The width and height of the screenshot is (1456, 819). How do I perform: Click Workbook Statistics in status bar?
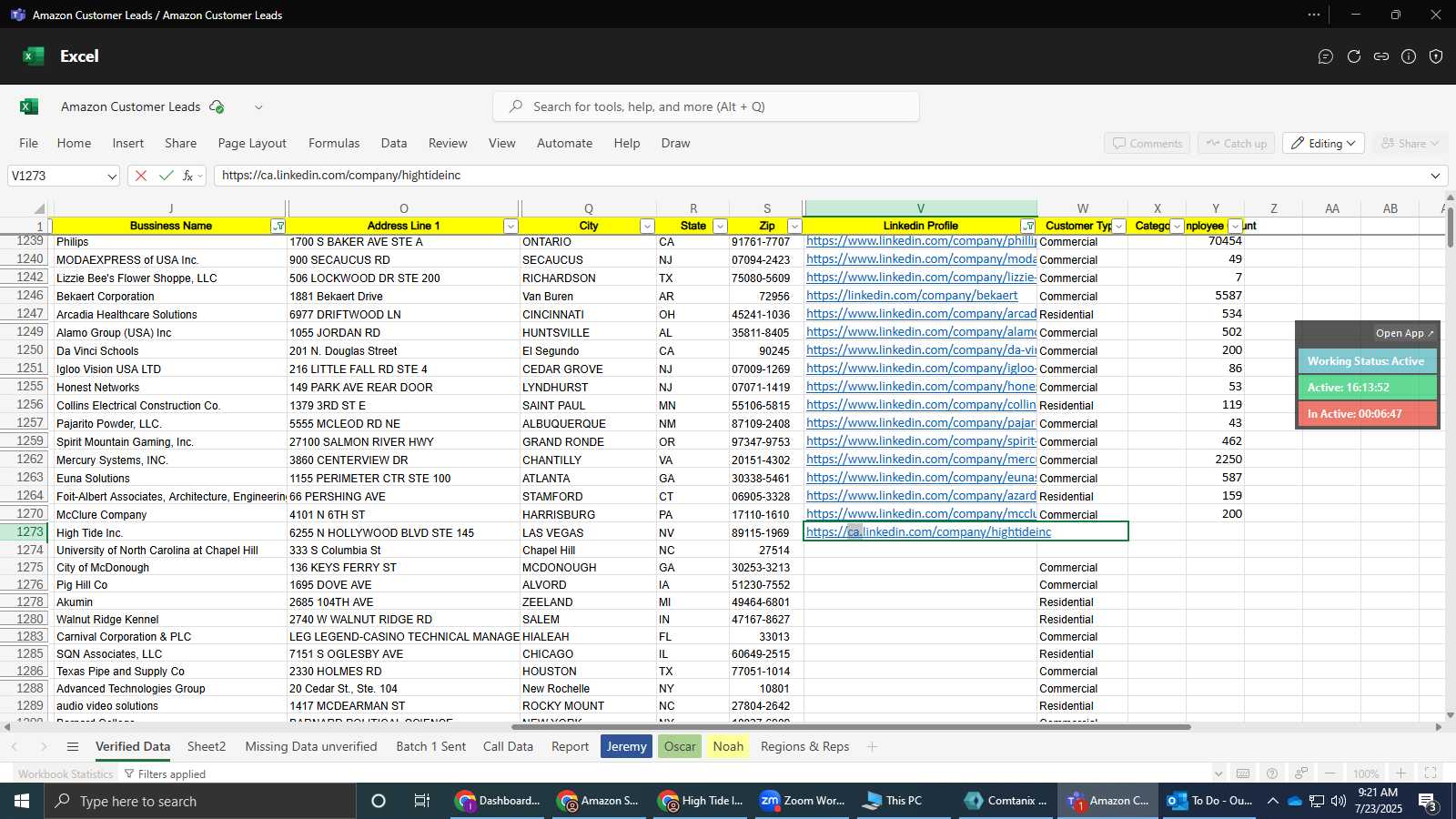[x=66, y=774]
